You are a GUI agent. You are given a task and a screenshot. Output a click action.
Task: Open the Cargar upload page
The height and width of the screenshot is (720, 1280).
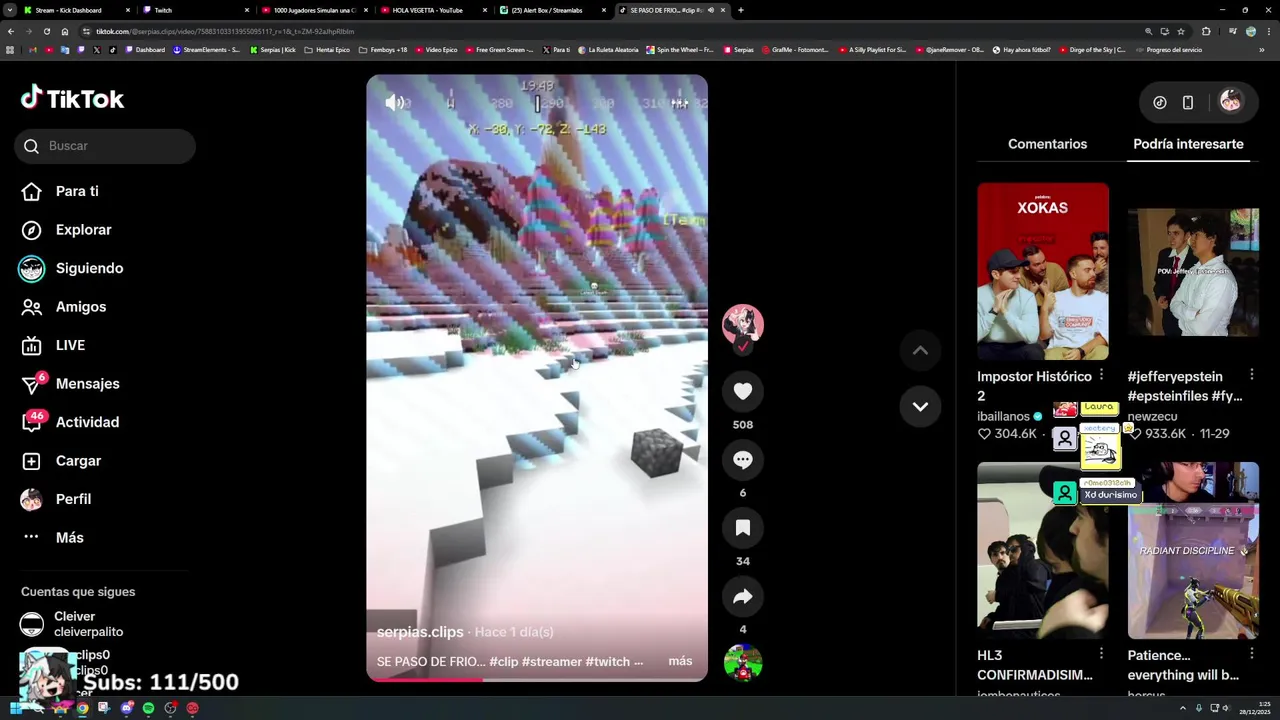pyautogui.click(x=62, y=461)
